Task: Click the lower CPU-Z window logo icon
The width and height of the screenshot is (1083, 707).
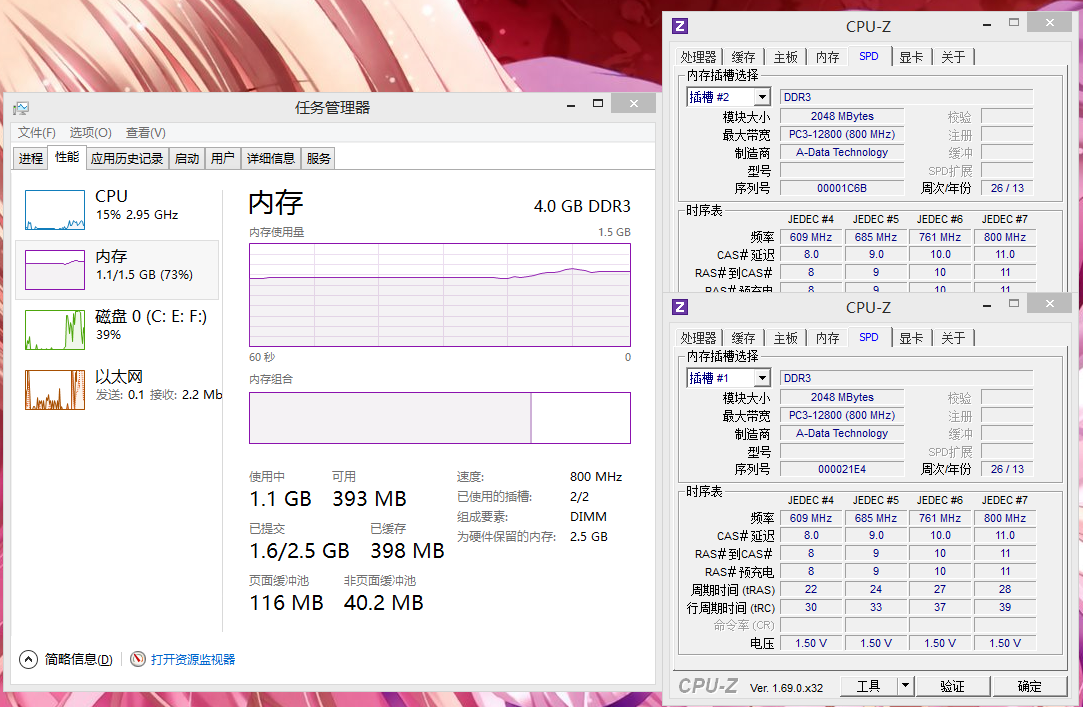Action: 680,307
